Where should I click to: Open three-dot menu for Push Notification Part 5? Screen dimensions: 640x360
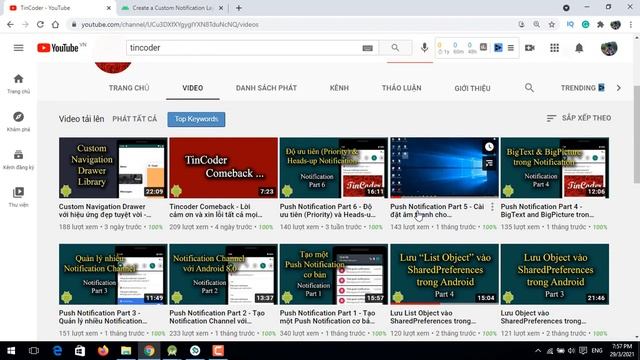492,207
